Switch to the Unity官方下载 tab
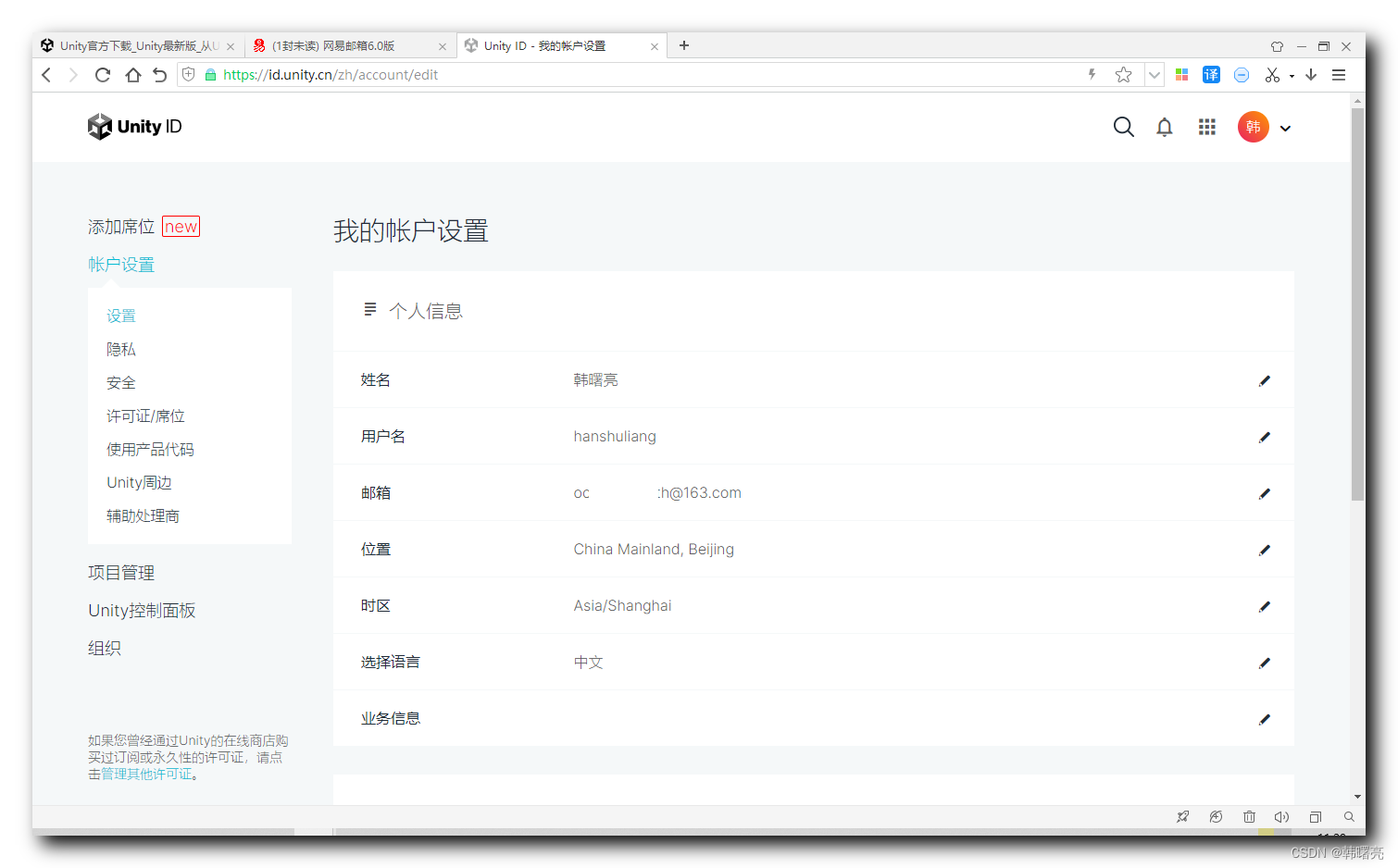1398x868 pixels. point(139,46)
